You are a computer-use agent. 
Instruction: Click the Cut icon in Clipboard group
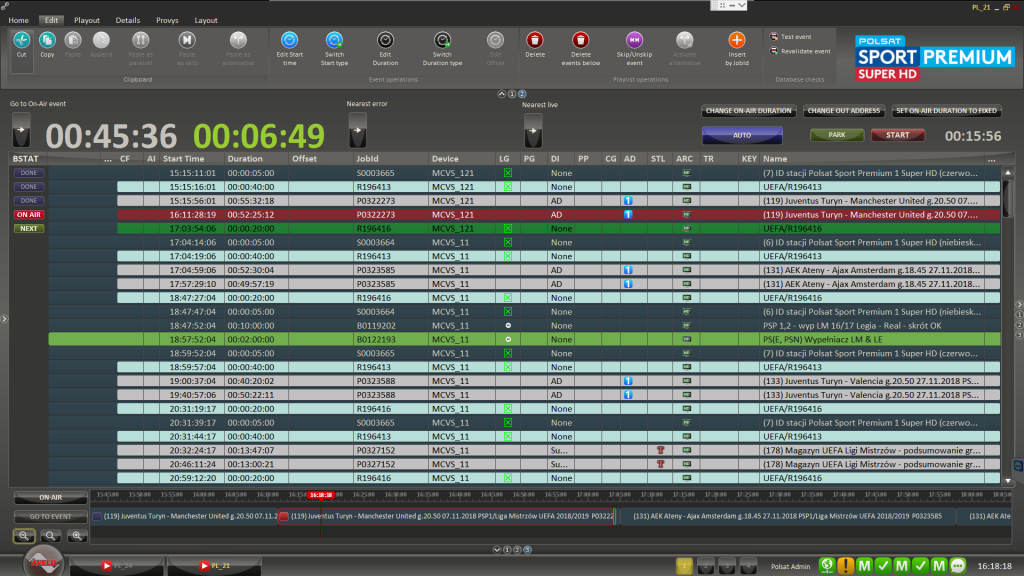tap(22, 41)
